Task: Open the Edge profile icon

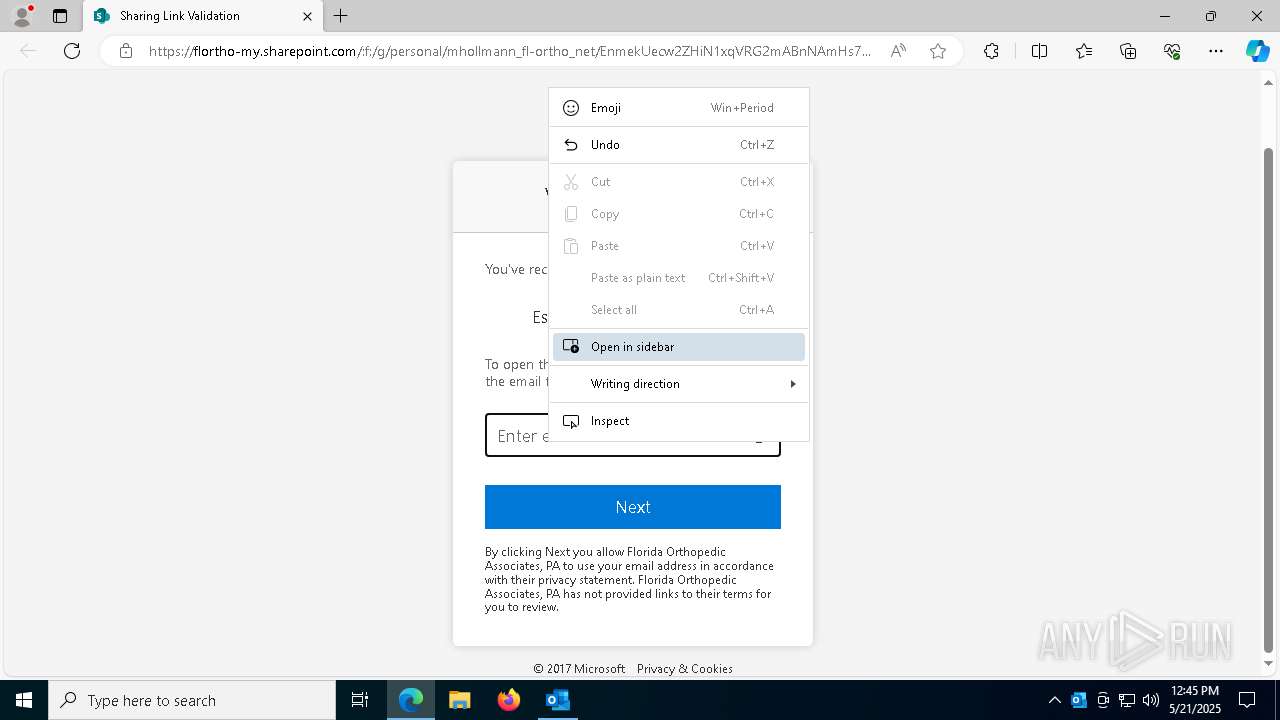Action: tap(22, 16)
